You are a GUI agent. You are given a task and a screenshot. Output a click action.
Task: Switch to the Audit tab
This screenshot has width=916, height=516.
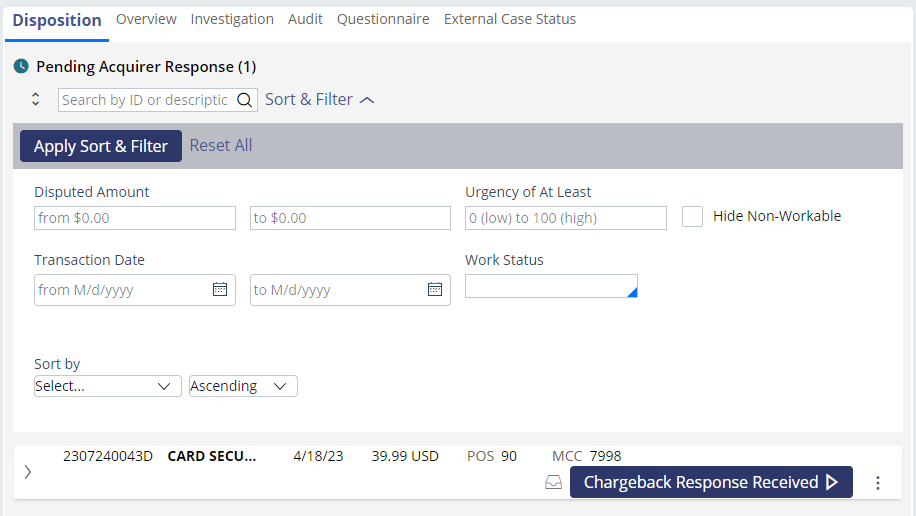pyautogui.click(x=305, y=19)
